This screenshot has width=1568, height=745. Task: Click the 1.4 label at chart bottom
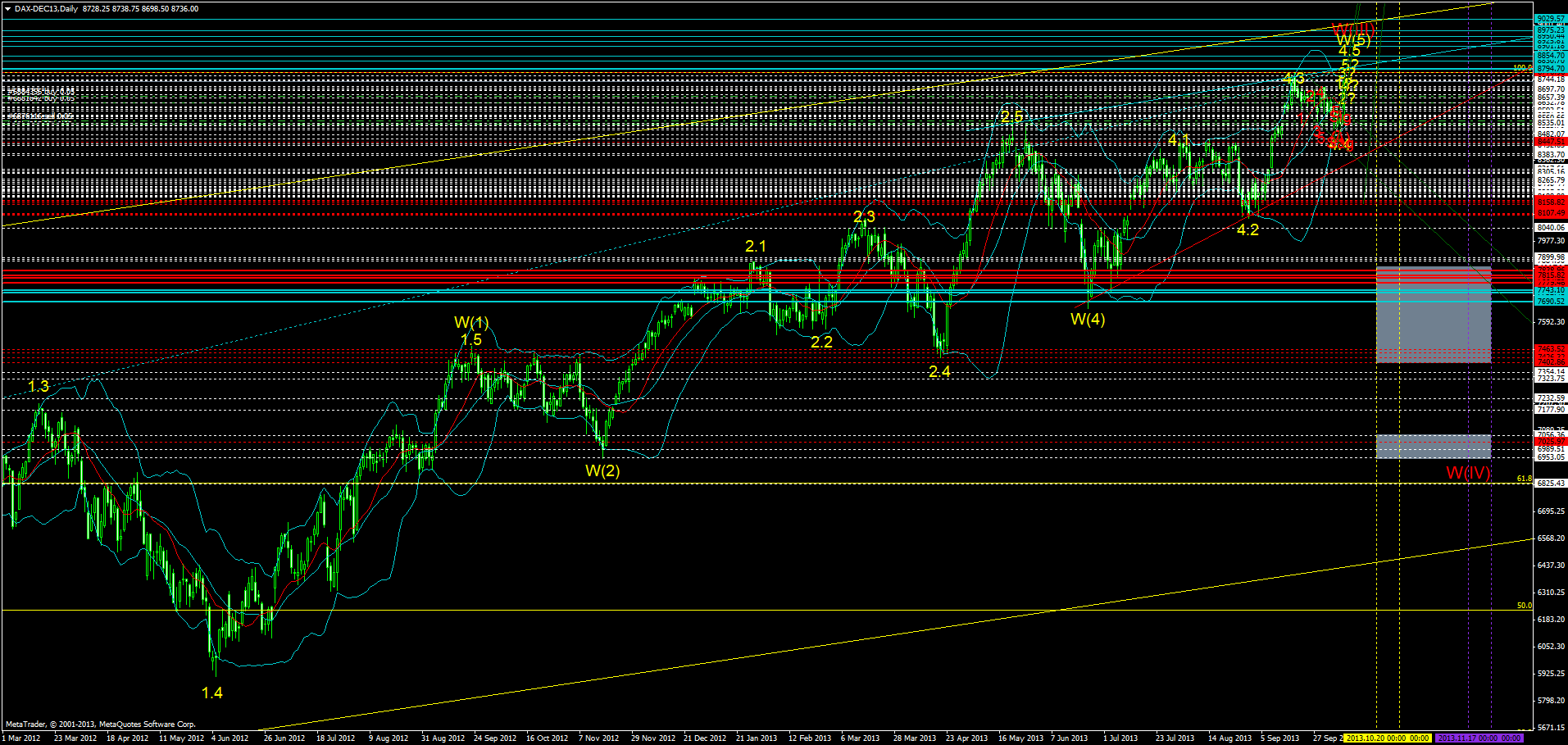coord(213,693)
